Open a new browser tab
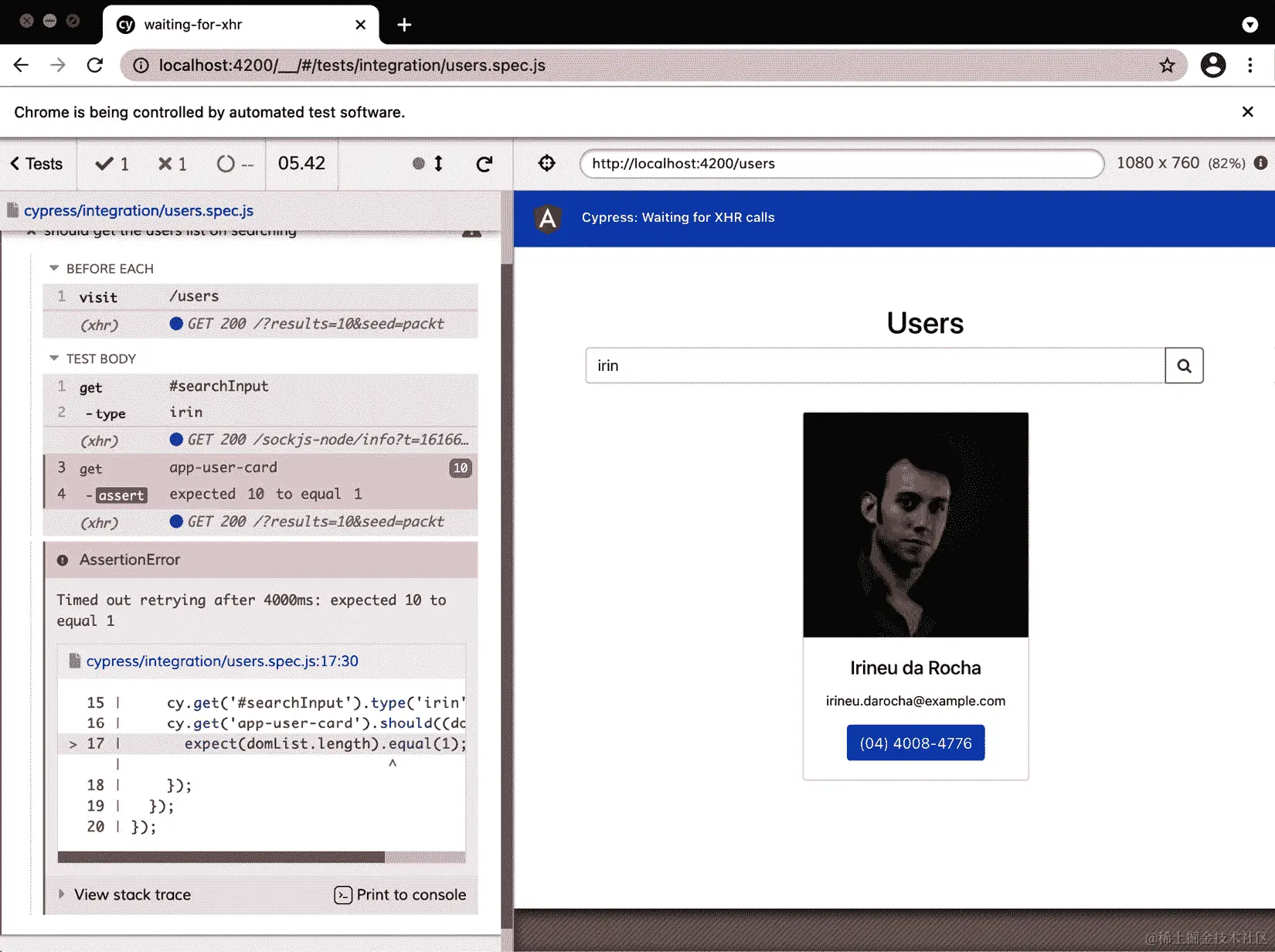Viewport: 1275px width, 952px height. (404, 25)
